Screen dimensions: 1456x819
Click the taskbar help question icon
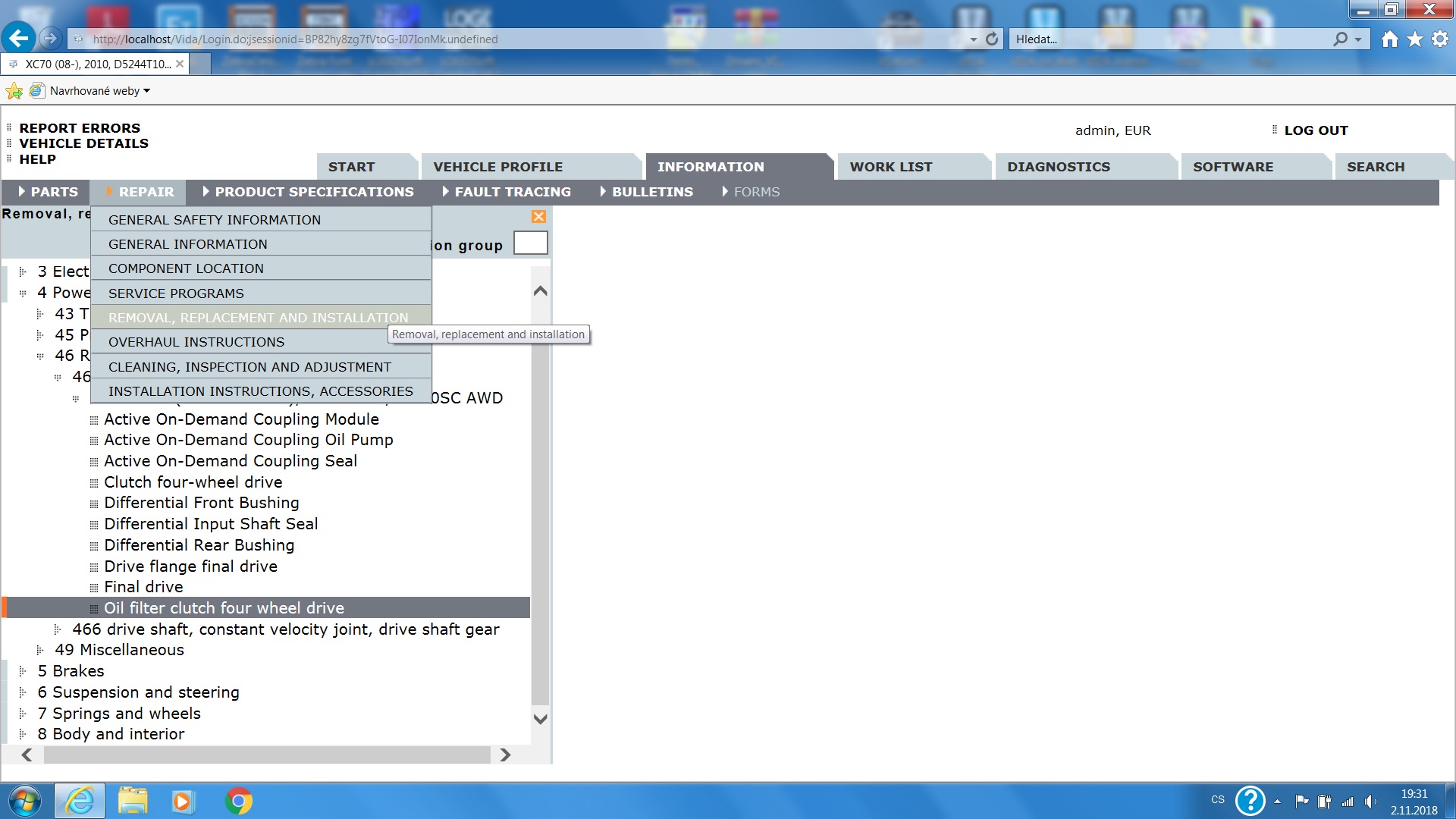point(1250,801)
